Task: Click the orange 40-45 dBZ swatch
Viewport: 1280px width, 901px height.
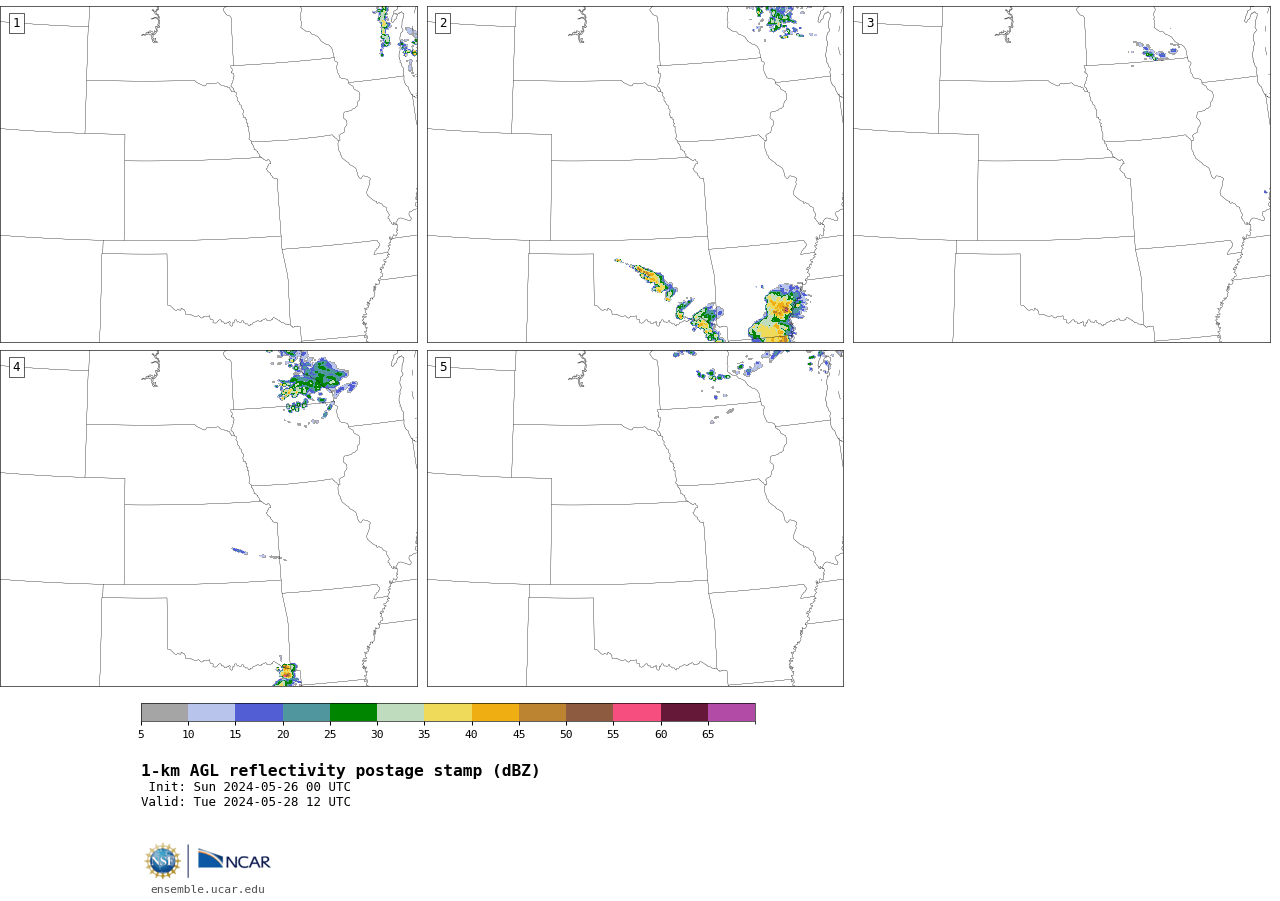Action: pyautogui.click(x=495, y=713)
